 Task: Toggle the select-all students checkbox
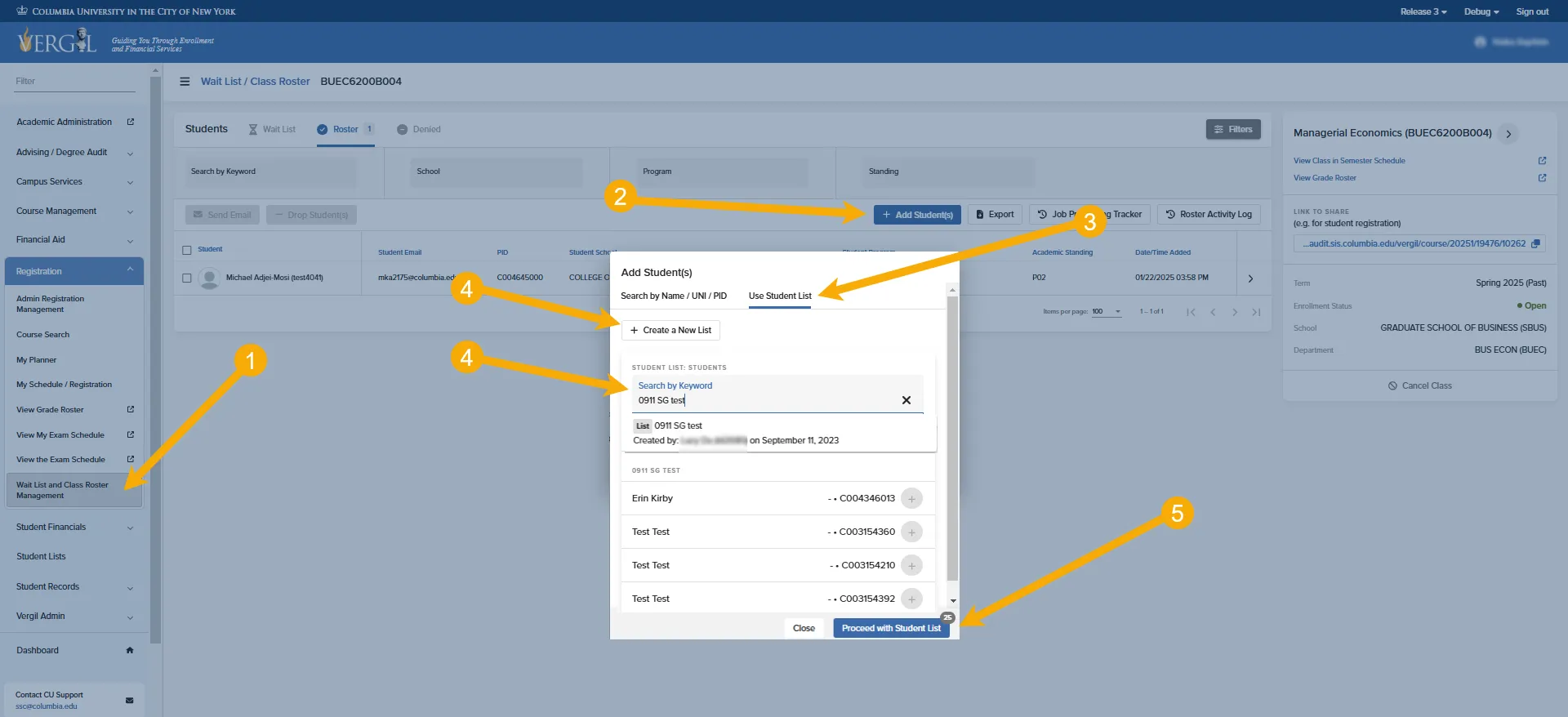point(187,250)
